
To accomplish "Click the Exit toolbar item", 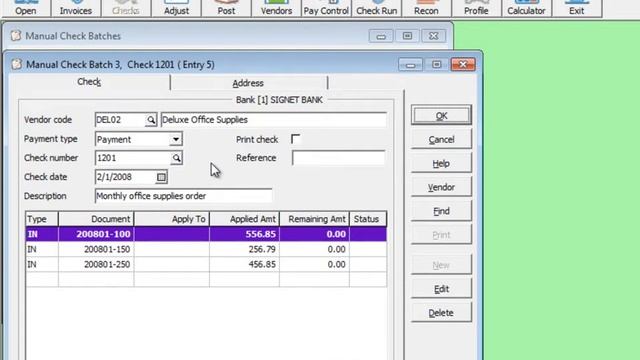I will 576,8.
